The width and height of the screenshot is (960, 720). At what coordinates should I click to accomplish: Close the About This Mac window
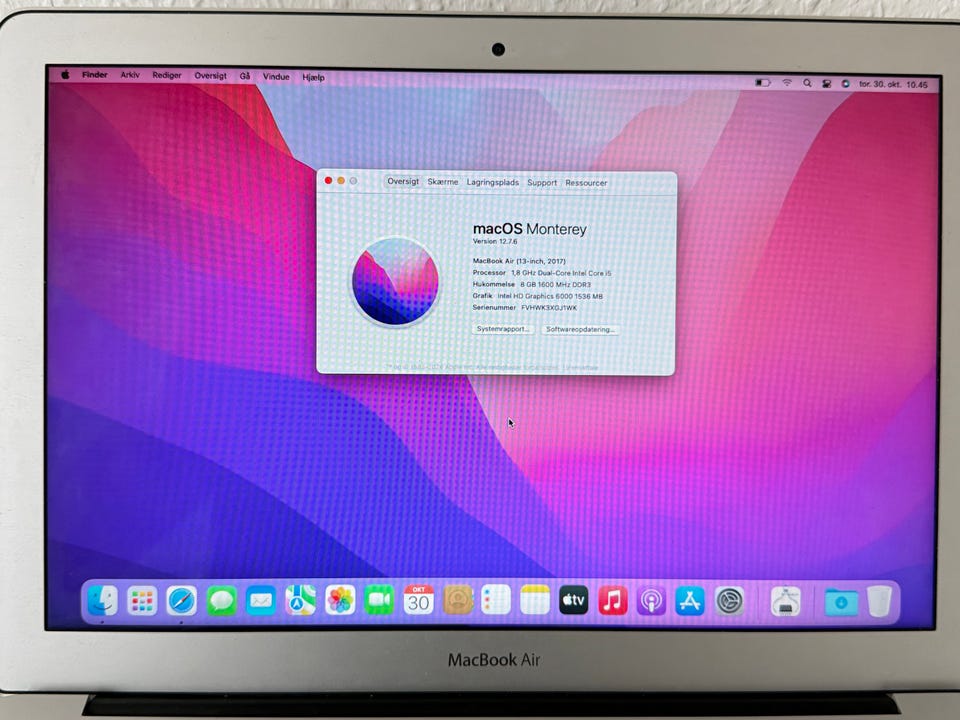(x=328, y=180)
